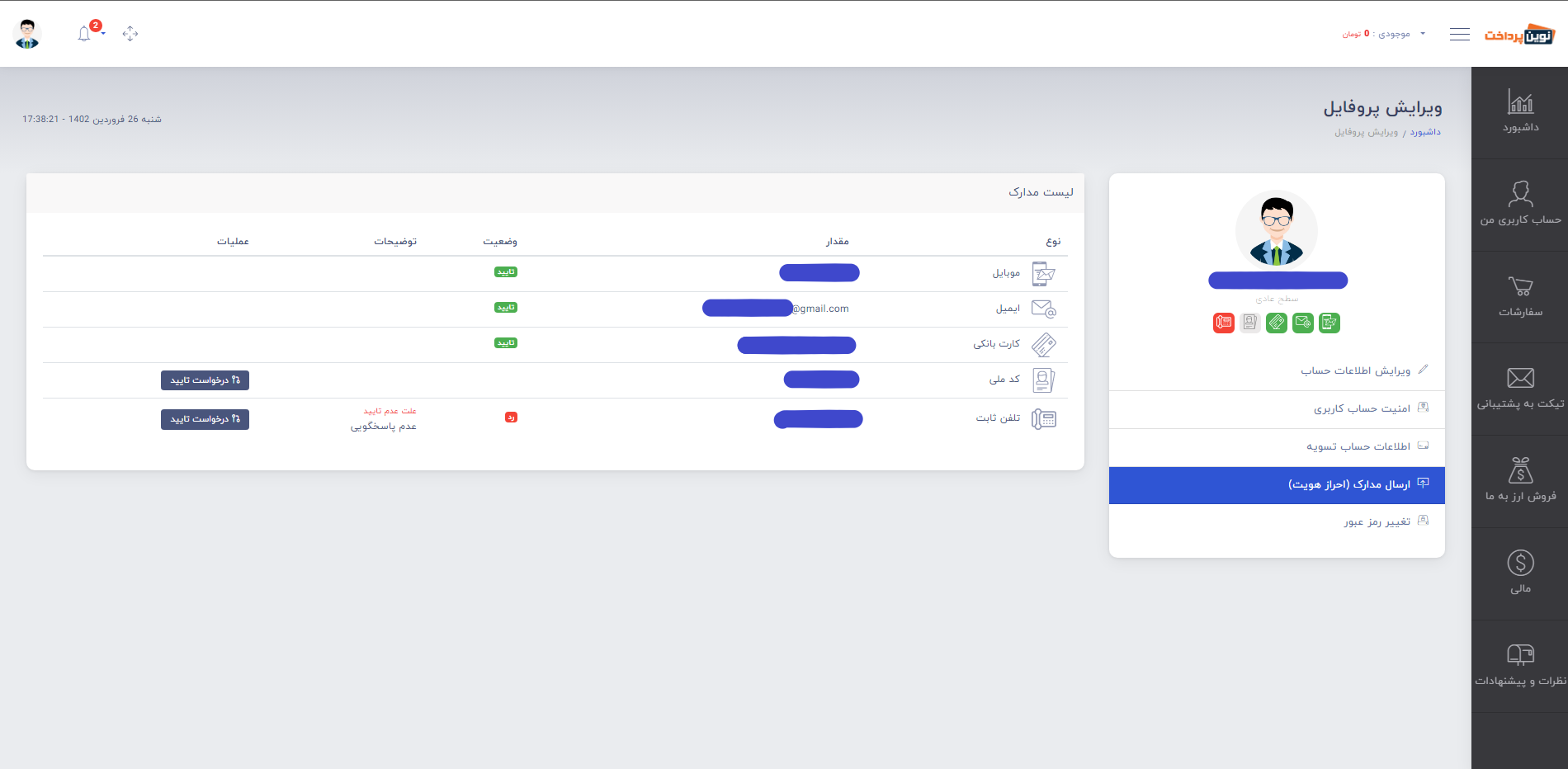1568x769 pixels.
Task: Open داشبورد in sidebar
Action: tap(1520, 112)
